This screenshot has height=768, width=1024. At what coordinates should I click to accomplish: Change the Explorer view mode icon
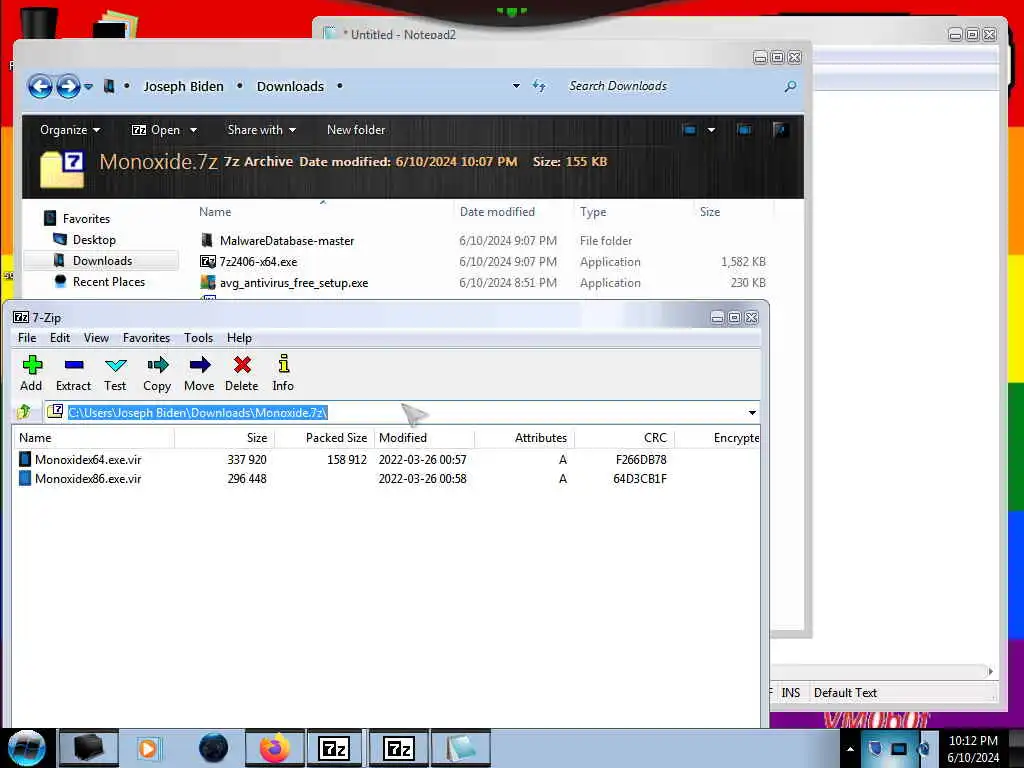click(689, 130)
